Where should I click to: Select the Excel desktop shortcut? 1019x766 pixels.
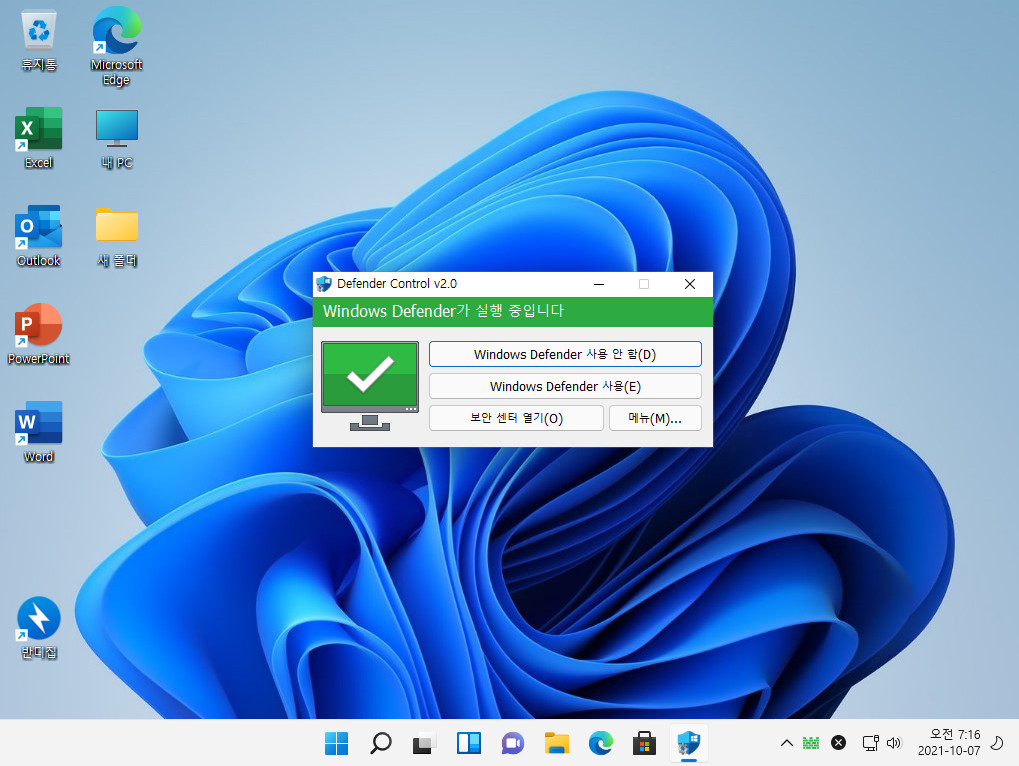pos(39,138)
